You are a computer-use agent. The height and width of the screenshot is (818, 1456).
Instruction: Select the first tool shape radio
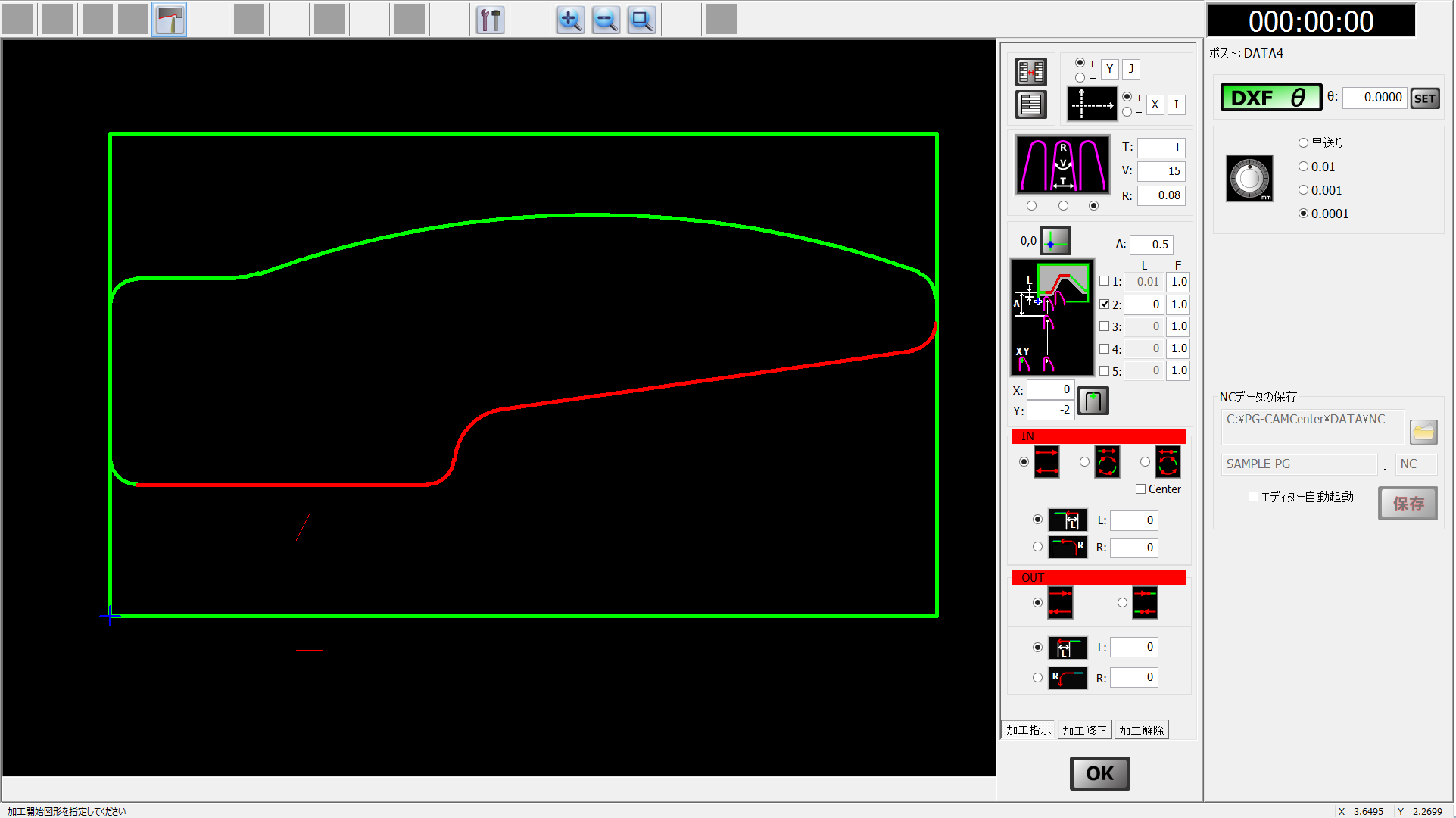coord(1031,206)
